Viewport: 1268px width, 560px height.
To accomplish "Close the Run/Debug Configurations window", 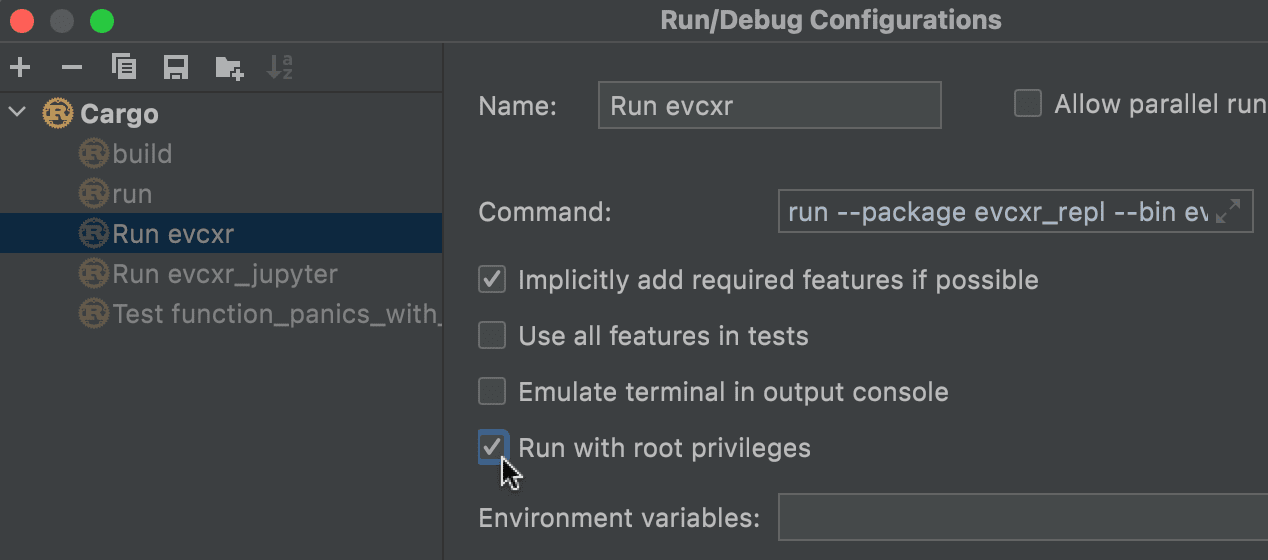I will click(22, 20).
